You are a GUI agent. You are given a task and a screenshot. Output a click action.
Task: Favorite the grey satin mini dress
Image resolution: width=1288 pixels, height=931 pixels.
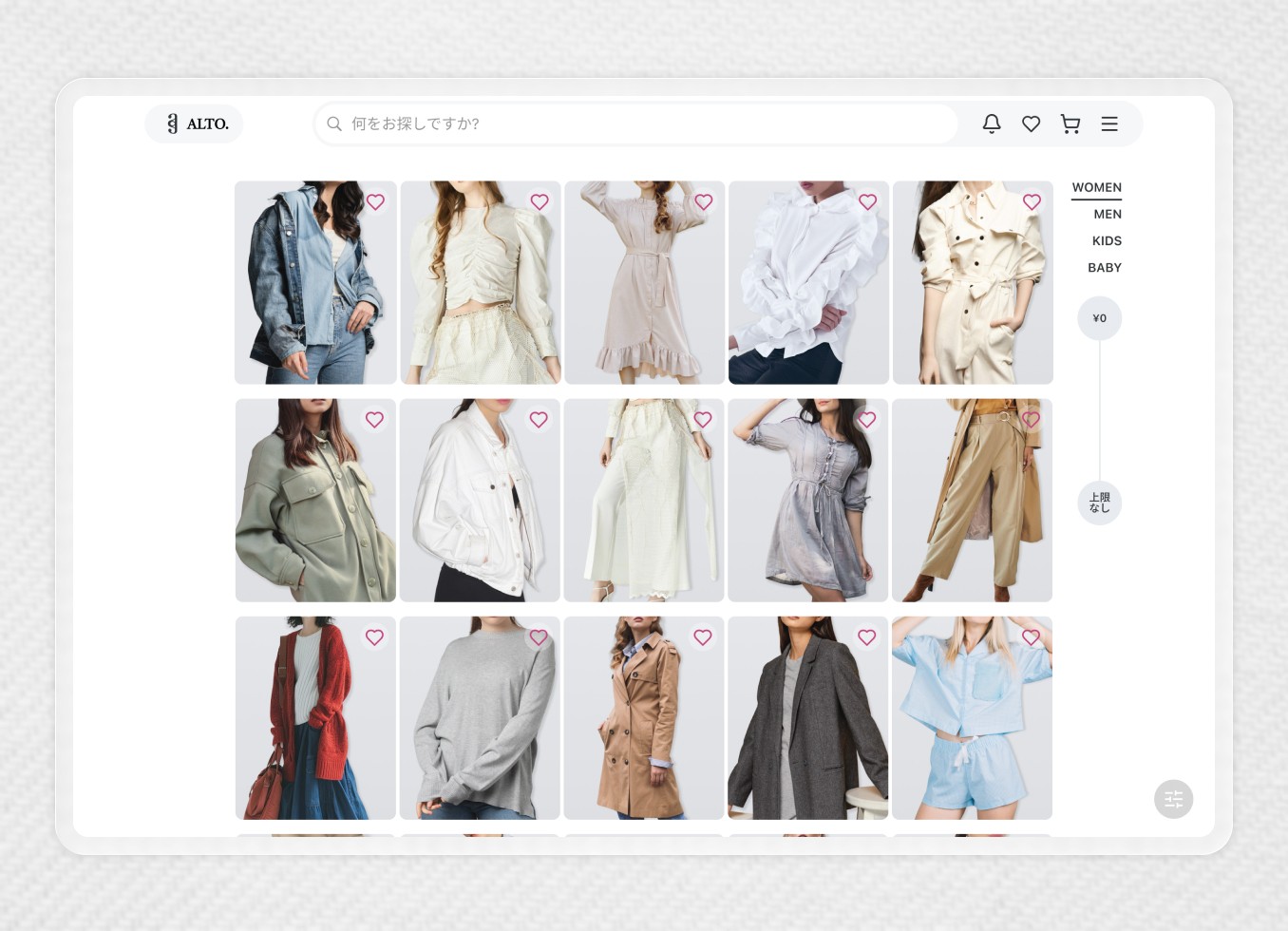867,420
